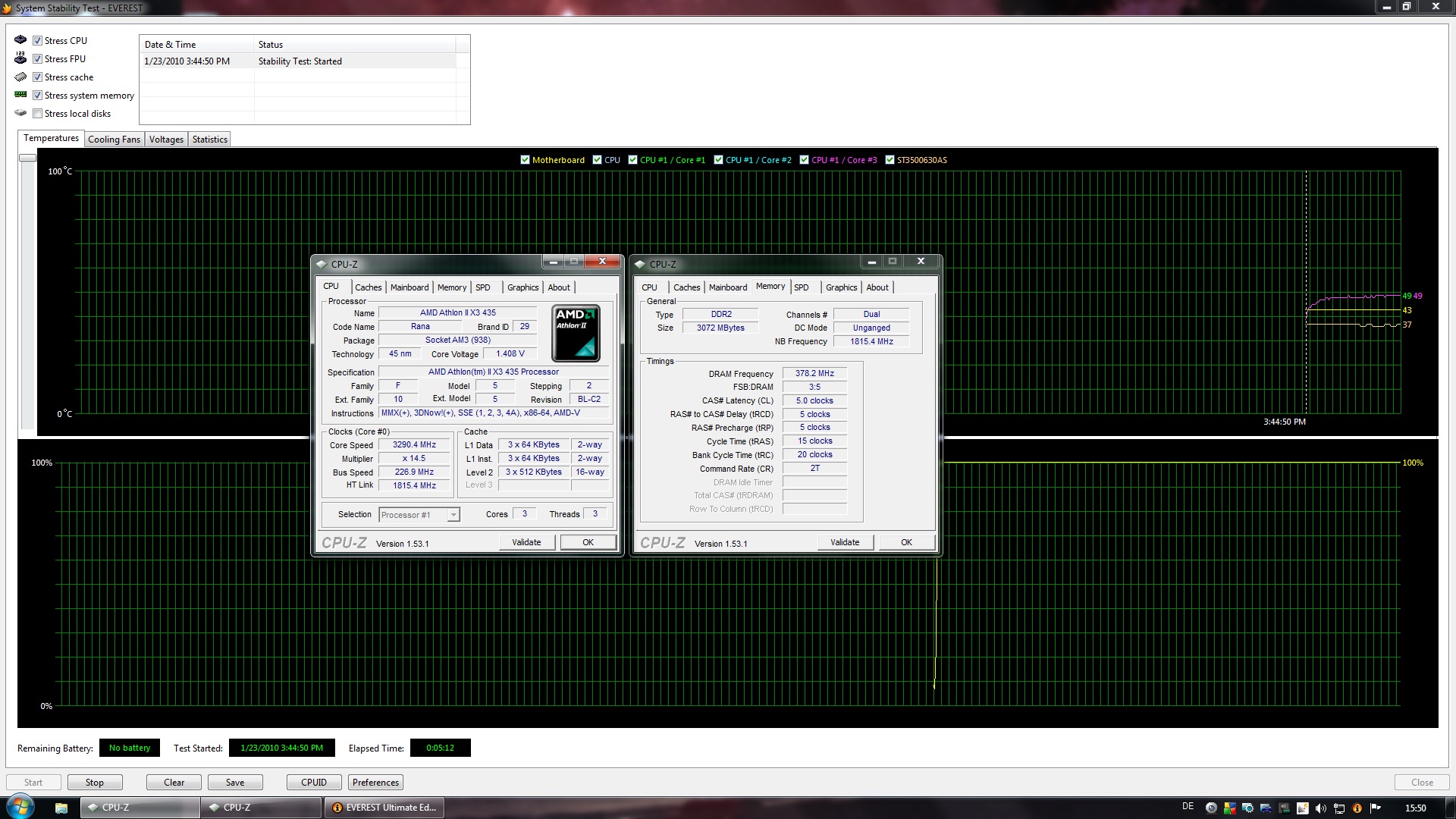Uncheck Stress CPU option
Image resolution: width=1456 pixels, height=819 pixels.
click(37, 40)
